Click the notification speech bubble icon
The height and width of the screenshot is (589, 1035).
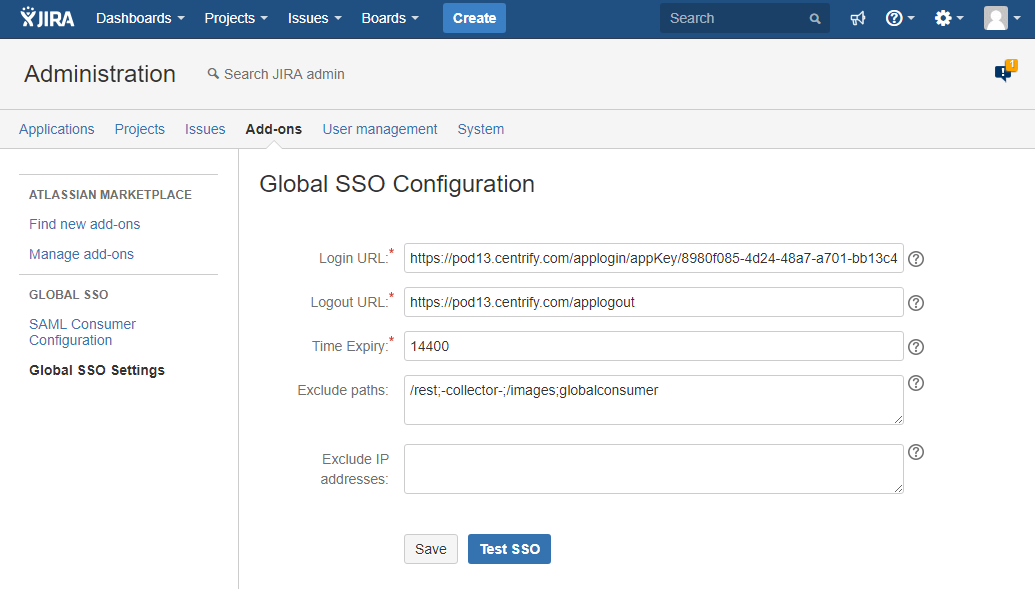point(1003,73)
